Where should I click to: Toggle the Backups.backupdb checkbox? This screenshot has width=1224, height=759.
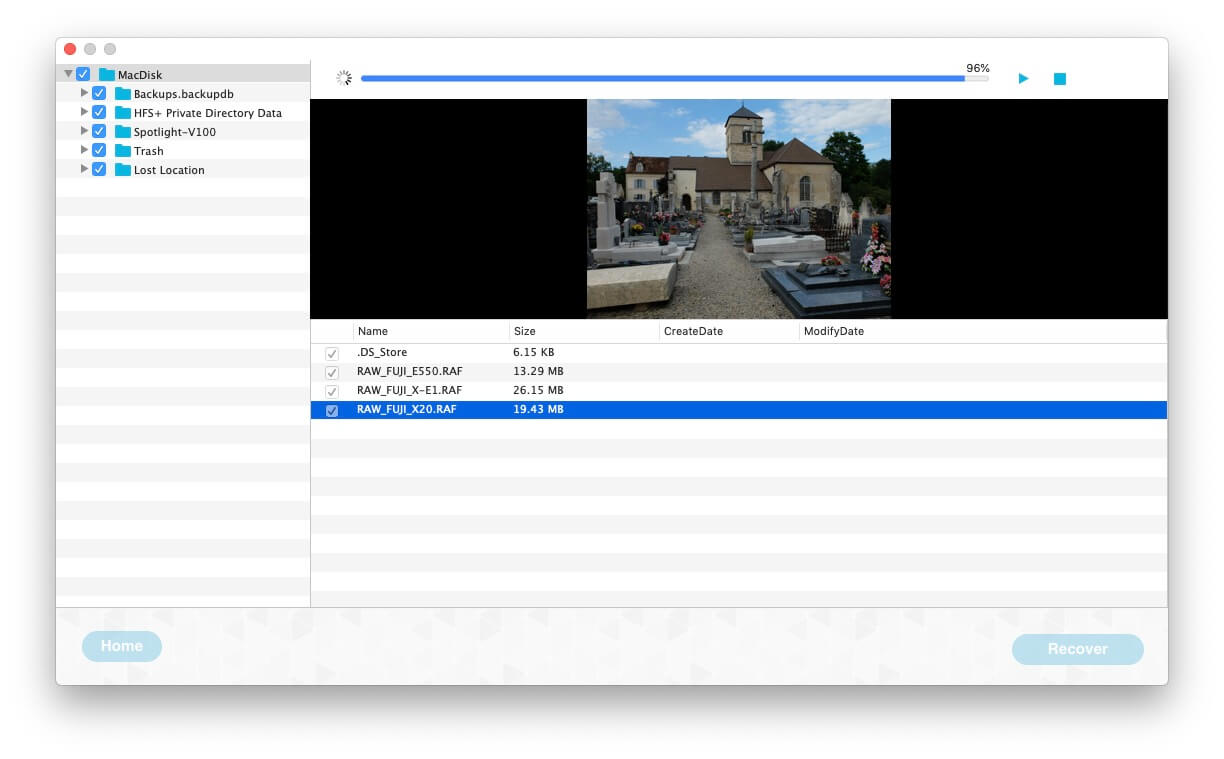pyautogui.click(x=99, y=93)
